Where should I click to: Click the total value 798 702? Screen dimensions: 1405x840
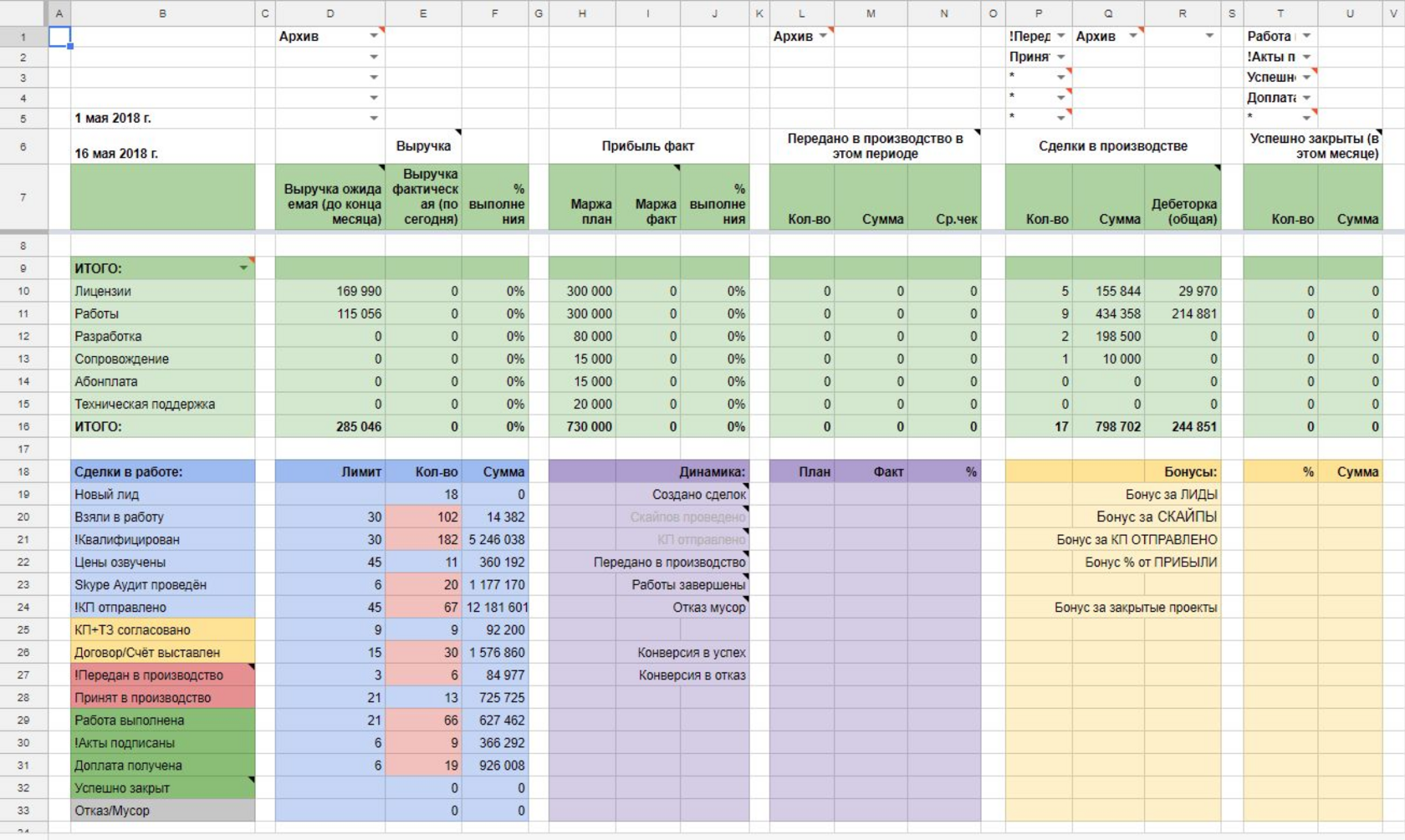click(1108, 426)
